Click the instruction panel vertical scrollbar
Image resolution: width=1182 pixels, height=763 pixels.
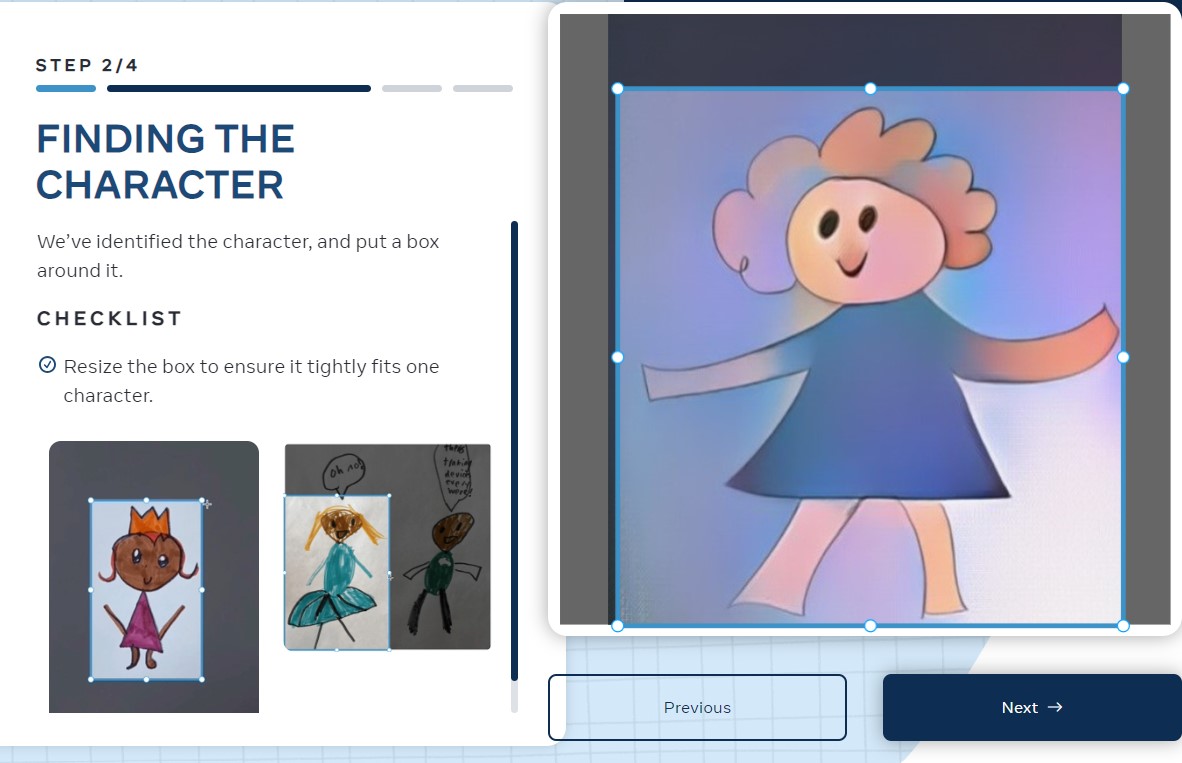pos(514,450)
